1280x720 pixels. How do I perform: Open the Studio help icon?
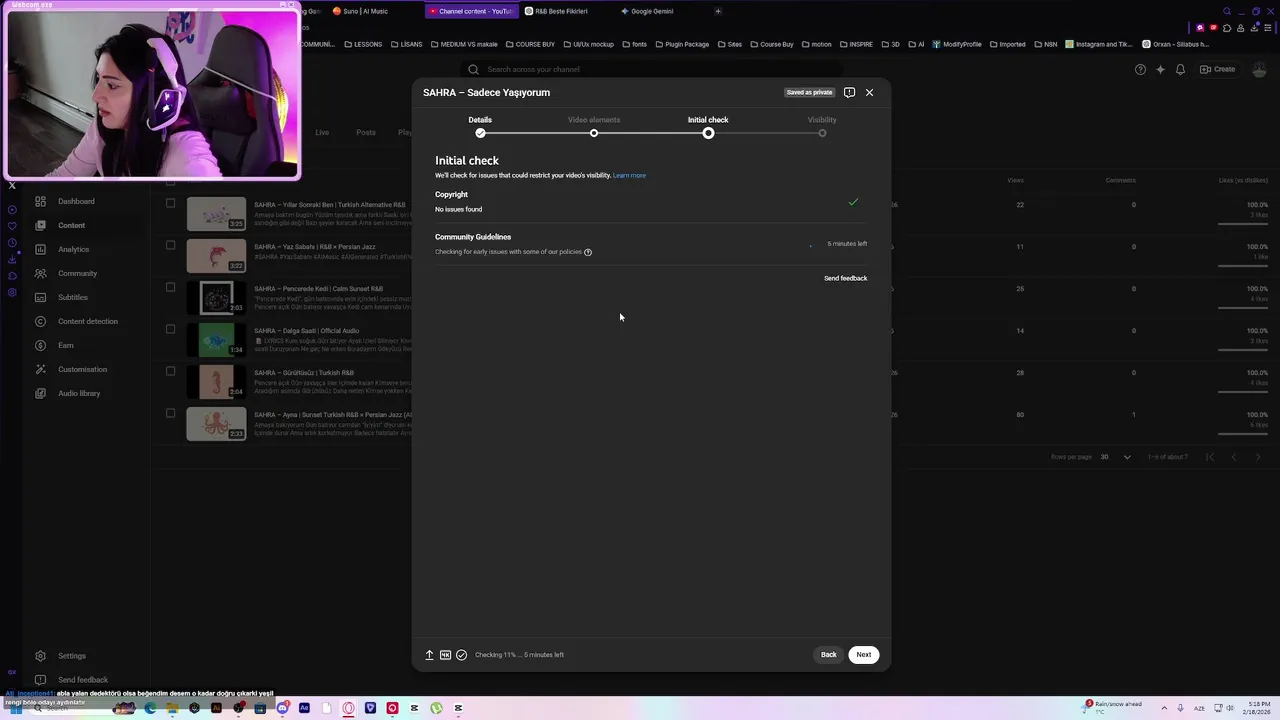click(1140, 69)
